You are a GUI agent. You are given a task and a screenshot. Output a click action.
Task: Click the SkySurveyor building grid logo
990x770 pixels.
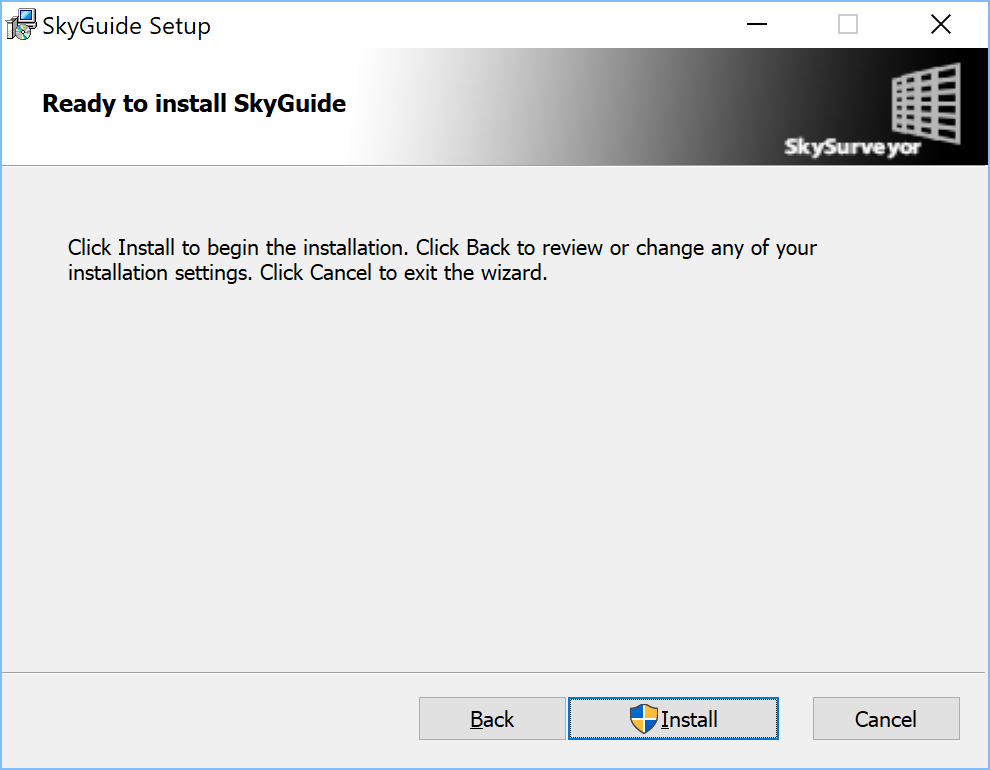(926, 102)
